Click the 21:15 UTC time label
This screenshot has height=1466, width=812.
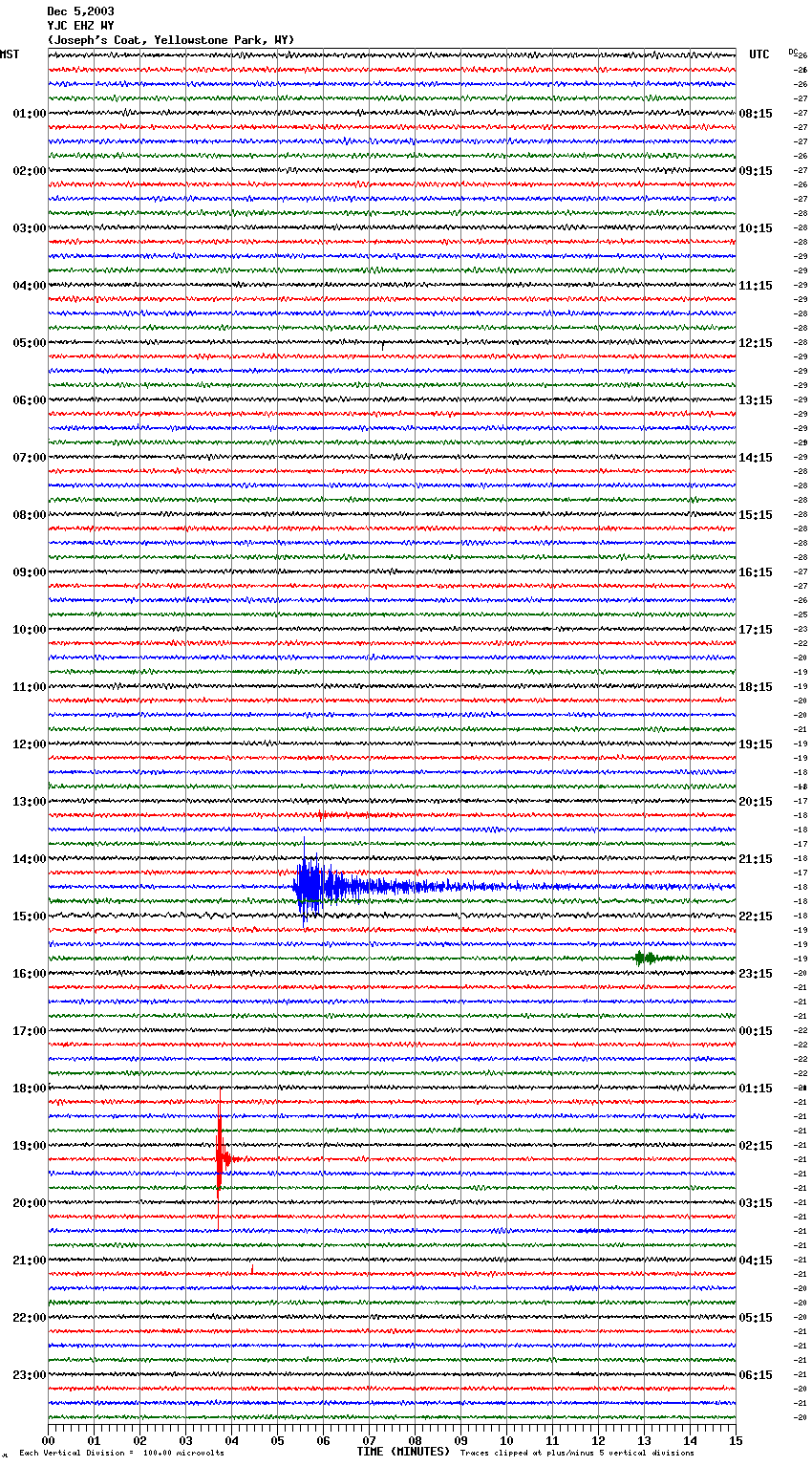[x=756, y=859]
